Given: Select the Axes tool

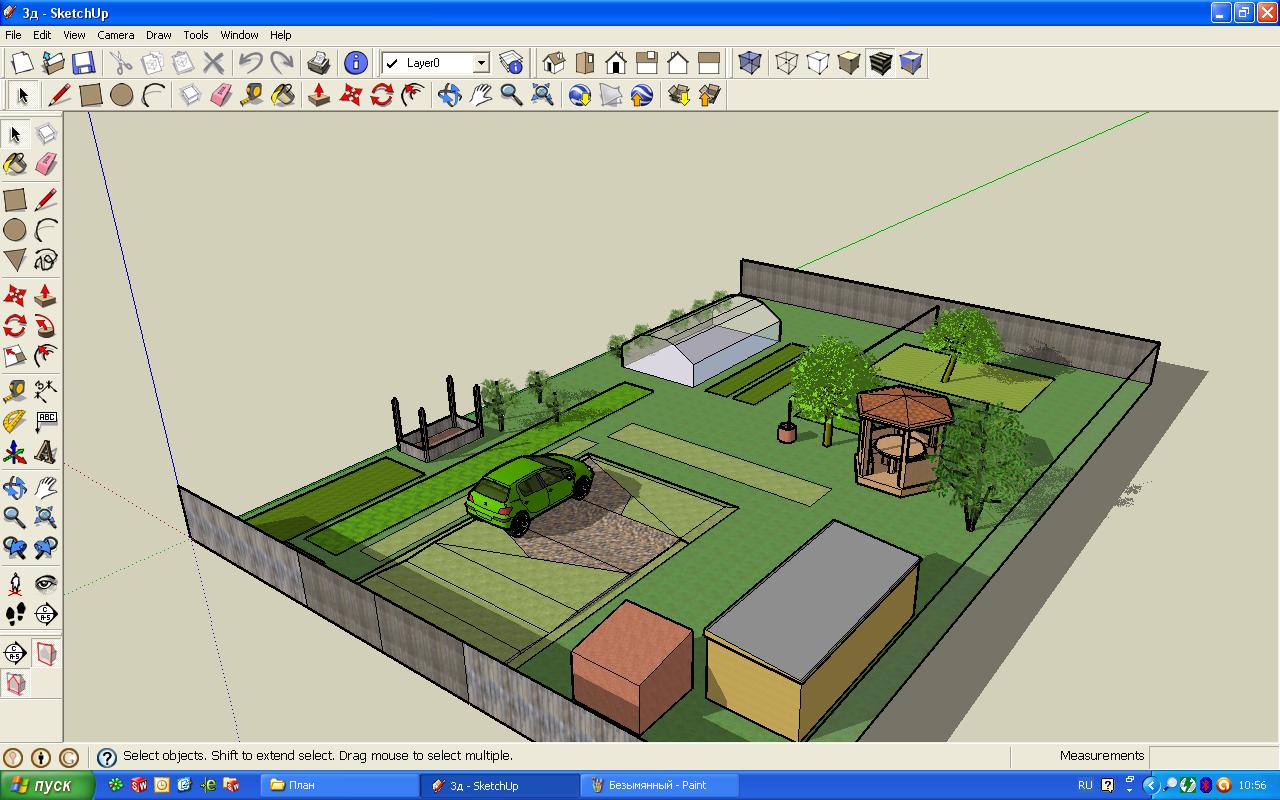Looking at the screenshot, I should pos(15,452).
